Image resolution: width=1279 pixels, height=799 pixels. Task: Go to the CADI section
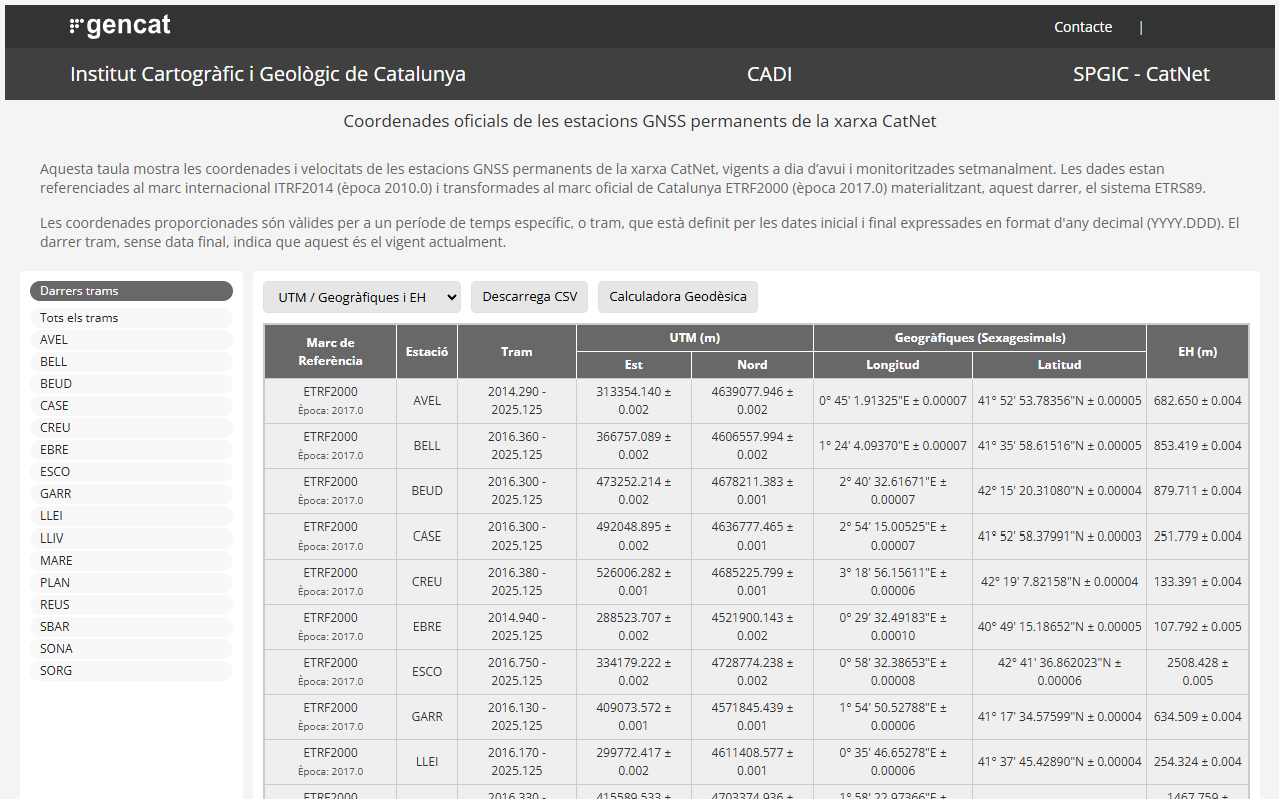click(x=769, y=74)
